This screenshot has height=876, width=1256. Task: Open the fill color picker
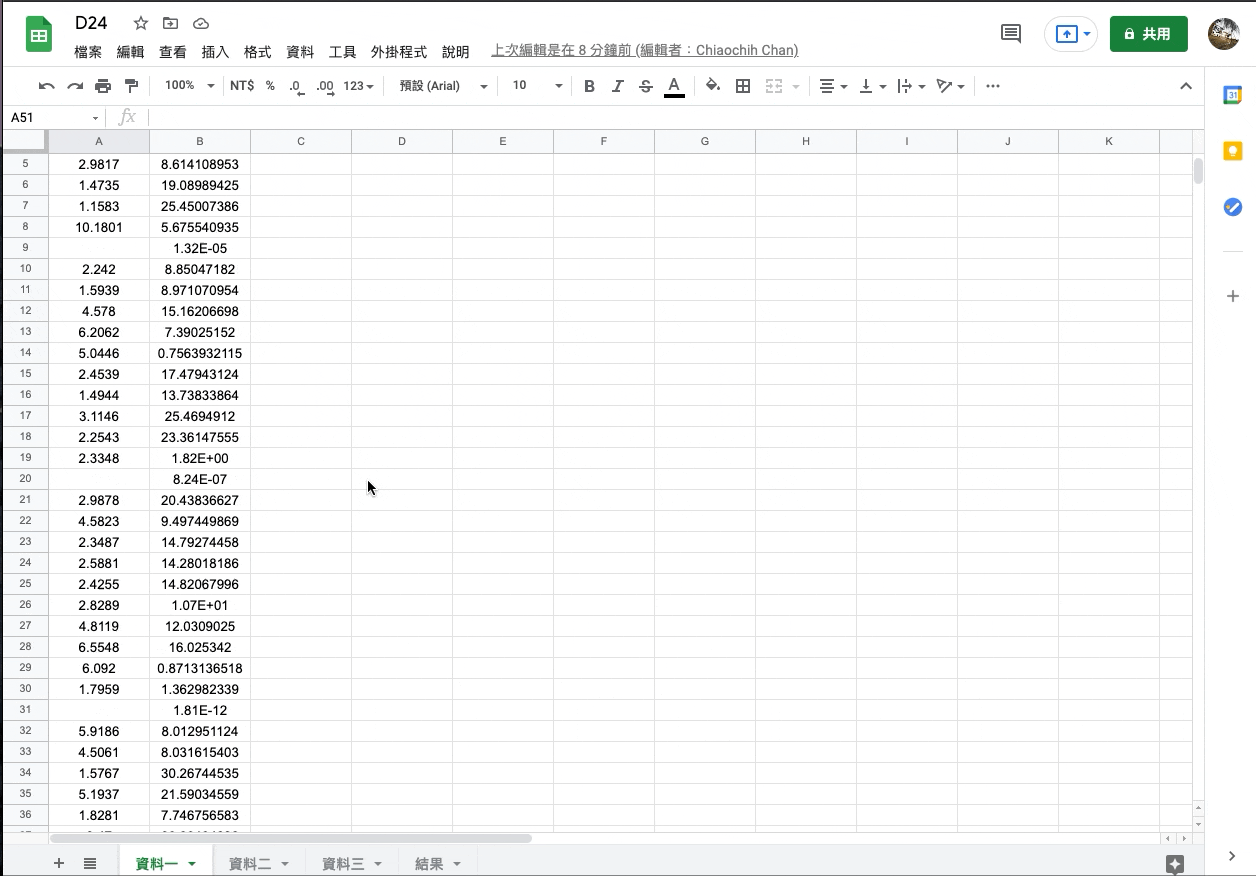(713, 86)
